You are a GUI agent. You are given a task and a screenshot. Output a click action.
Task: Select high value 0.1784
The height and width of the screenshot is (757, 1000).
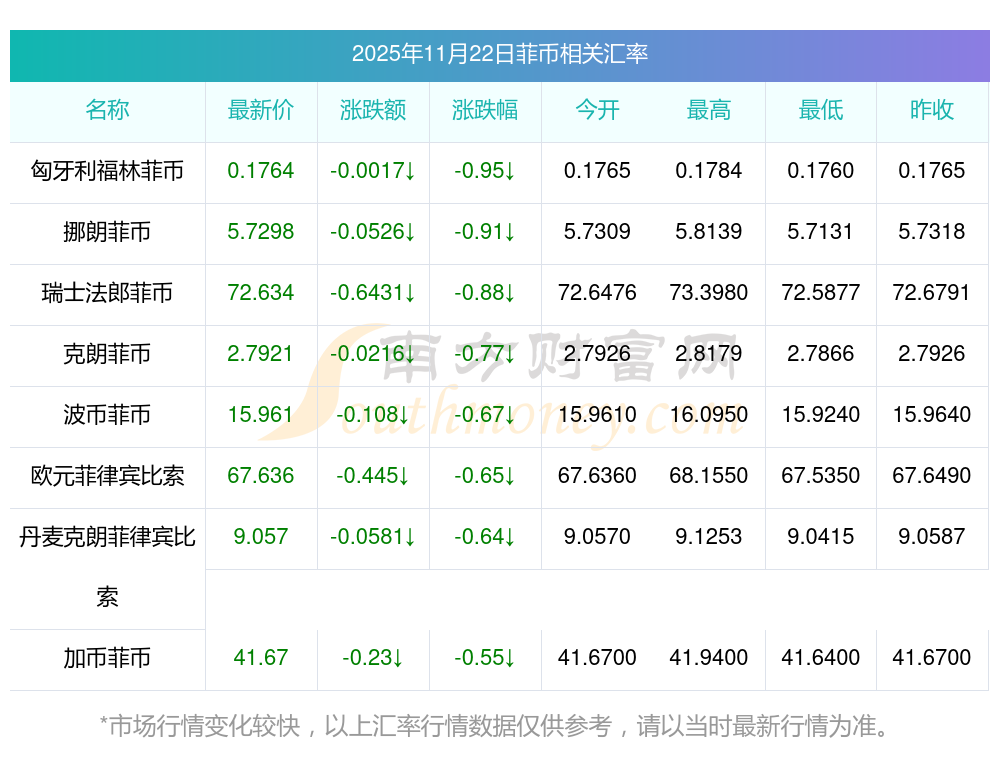click(709, 170)
